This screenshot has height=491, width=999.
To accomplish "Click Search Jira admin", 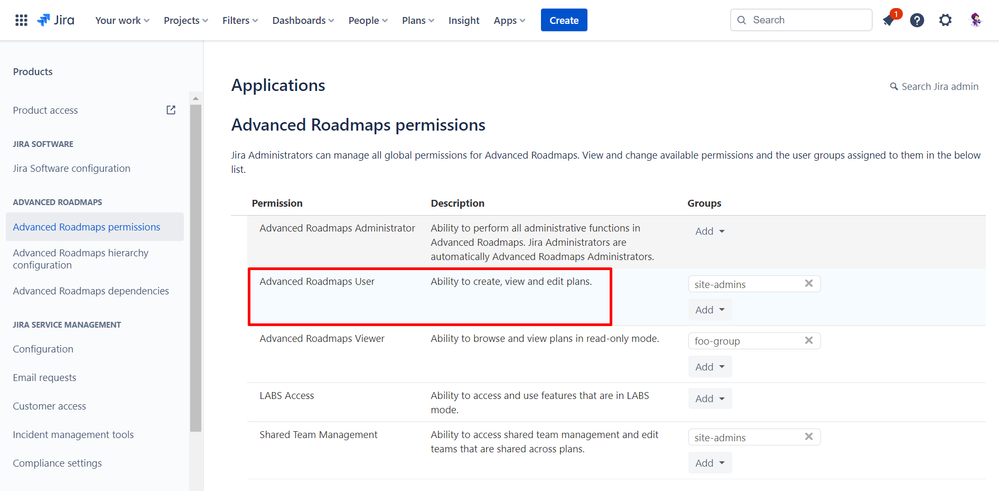I will [x=934, y=87].
